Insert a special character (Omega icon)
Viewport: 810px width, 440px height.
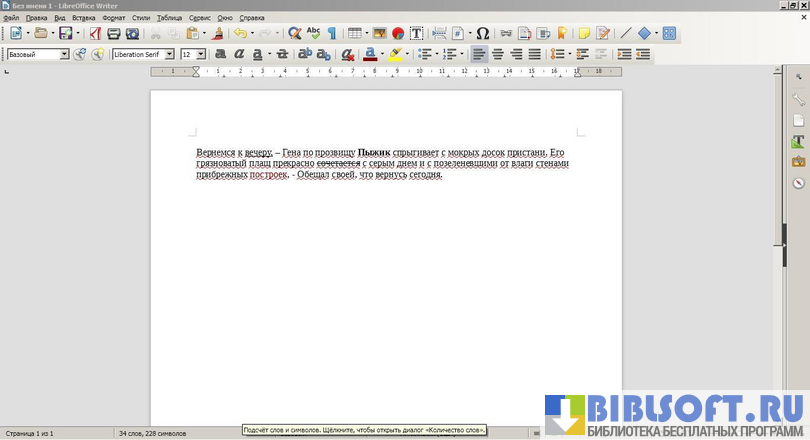pos(483,34)
